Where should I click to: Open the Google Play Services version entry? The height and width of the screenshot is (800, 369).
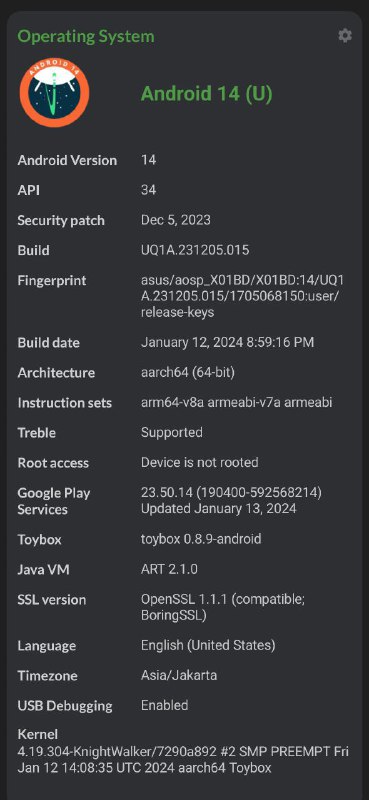click(231, 501)
